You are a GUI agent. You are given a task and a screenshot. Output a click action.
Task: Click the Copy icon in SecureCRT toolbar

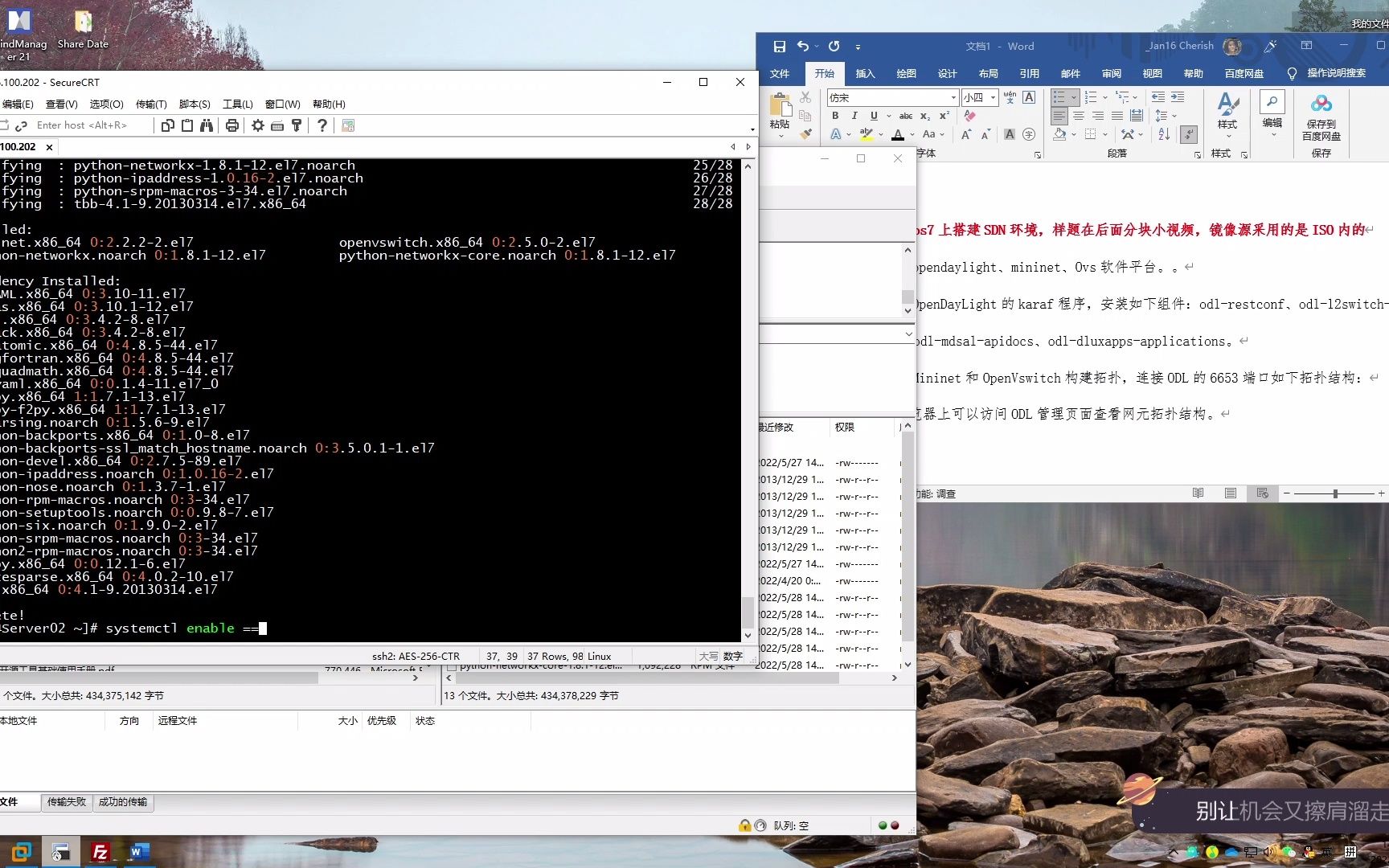(167, 125)
